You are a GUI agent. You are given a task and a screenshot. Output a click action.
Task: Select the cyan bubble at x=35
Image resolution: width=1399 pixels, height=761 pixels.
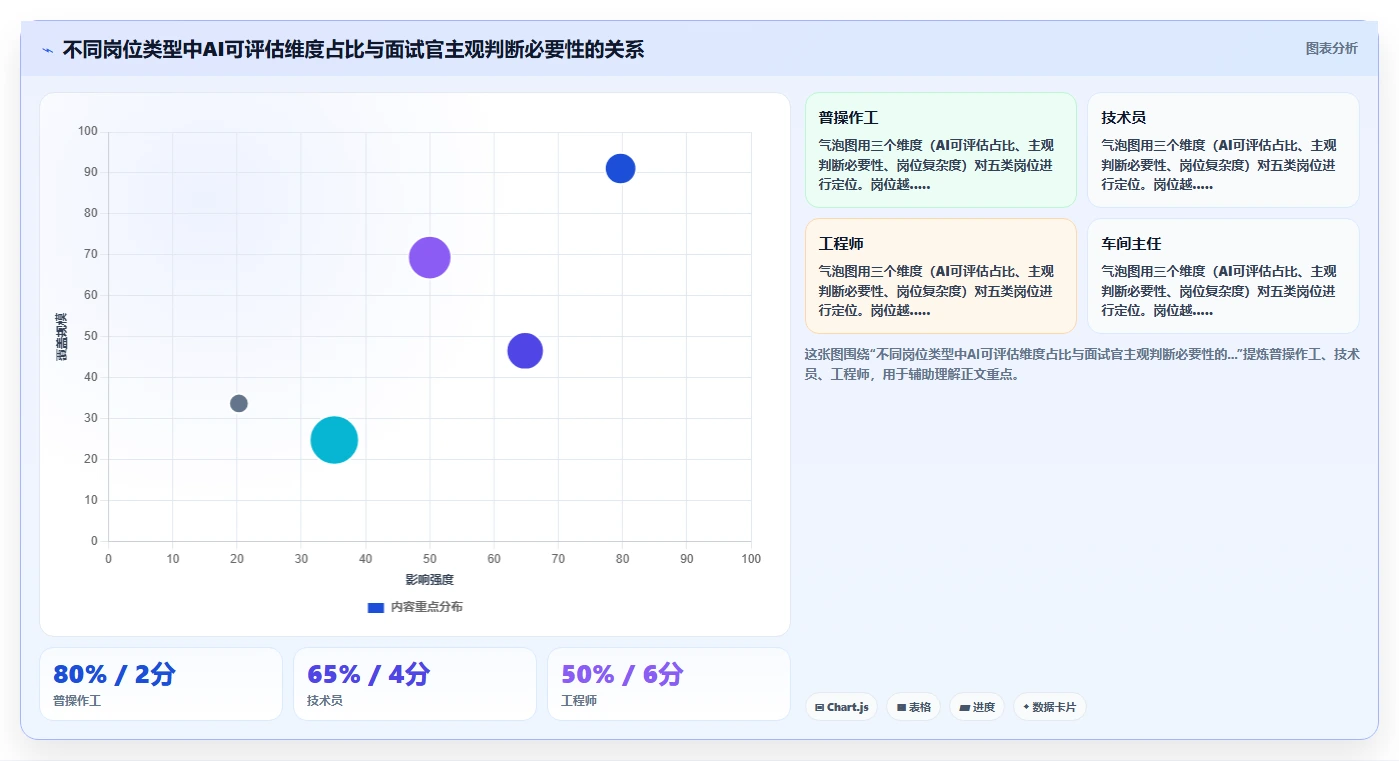(x=334, y=440)
